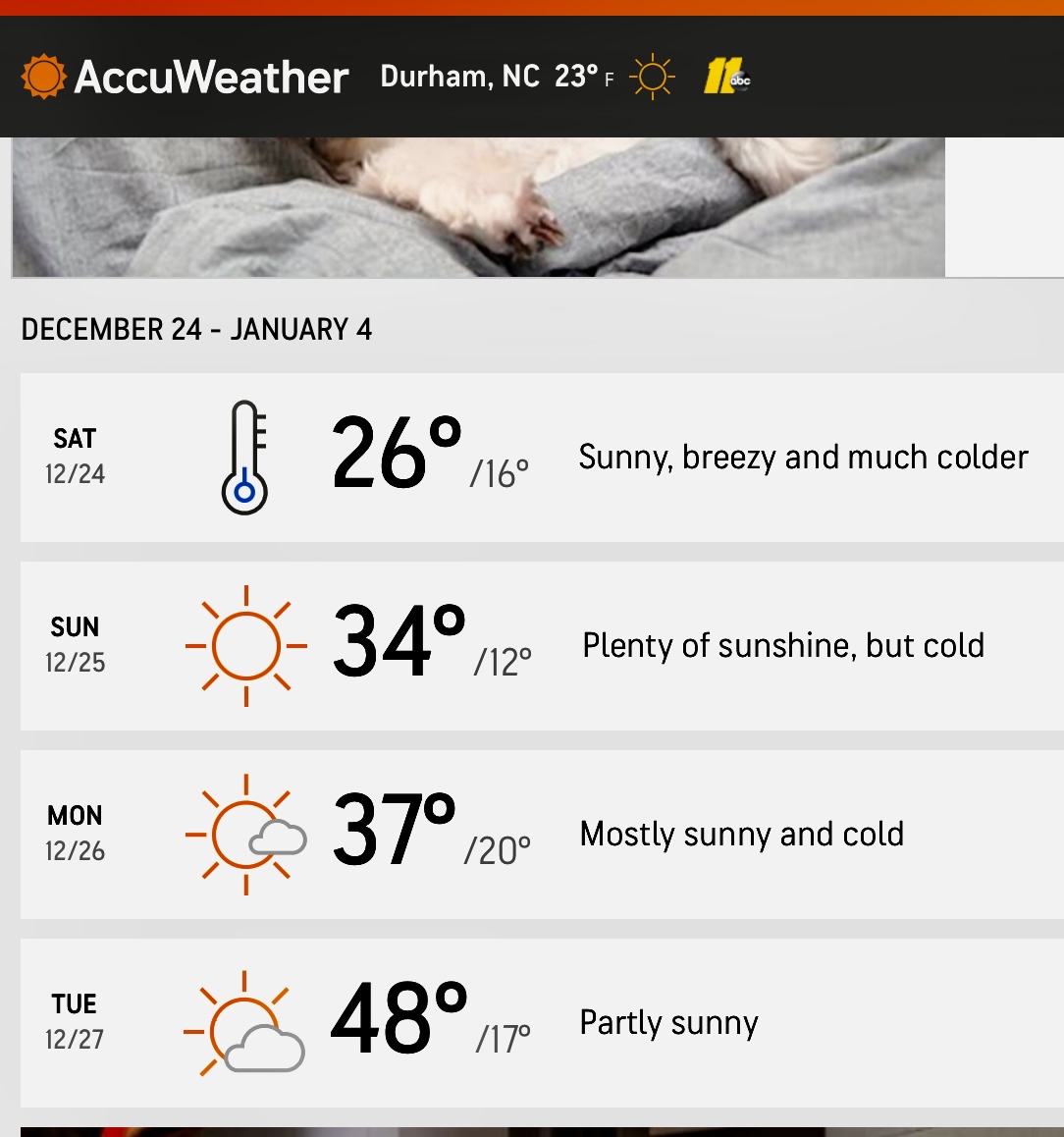Open the ABC 11 station logo
Image resolution: width=1064 pixels, height=1137 pixels.
click(726, 77)
